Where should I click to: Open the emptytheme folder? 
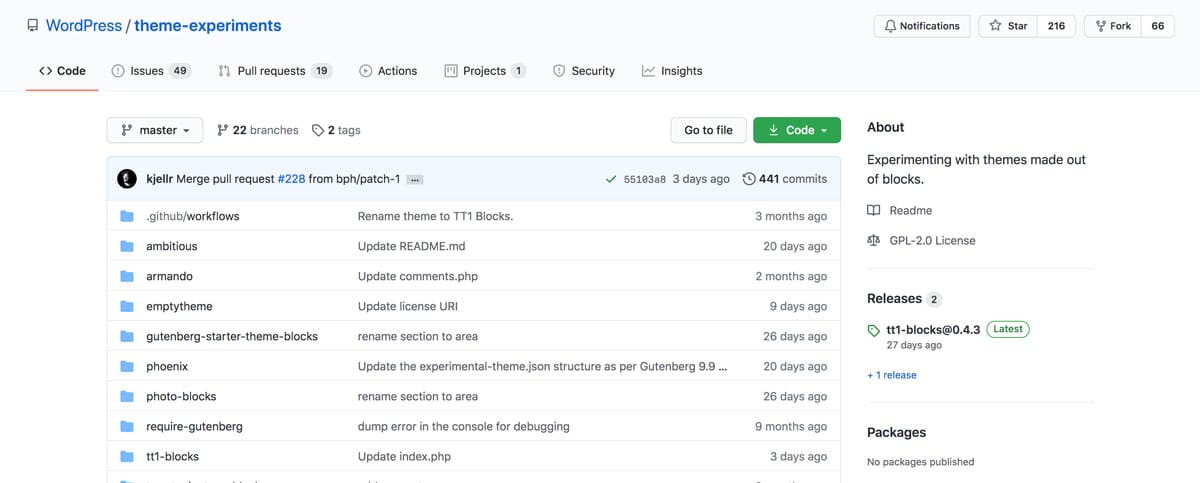coord(179,306)
